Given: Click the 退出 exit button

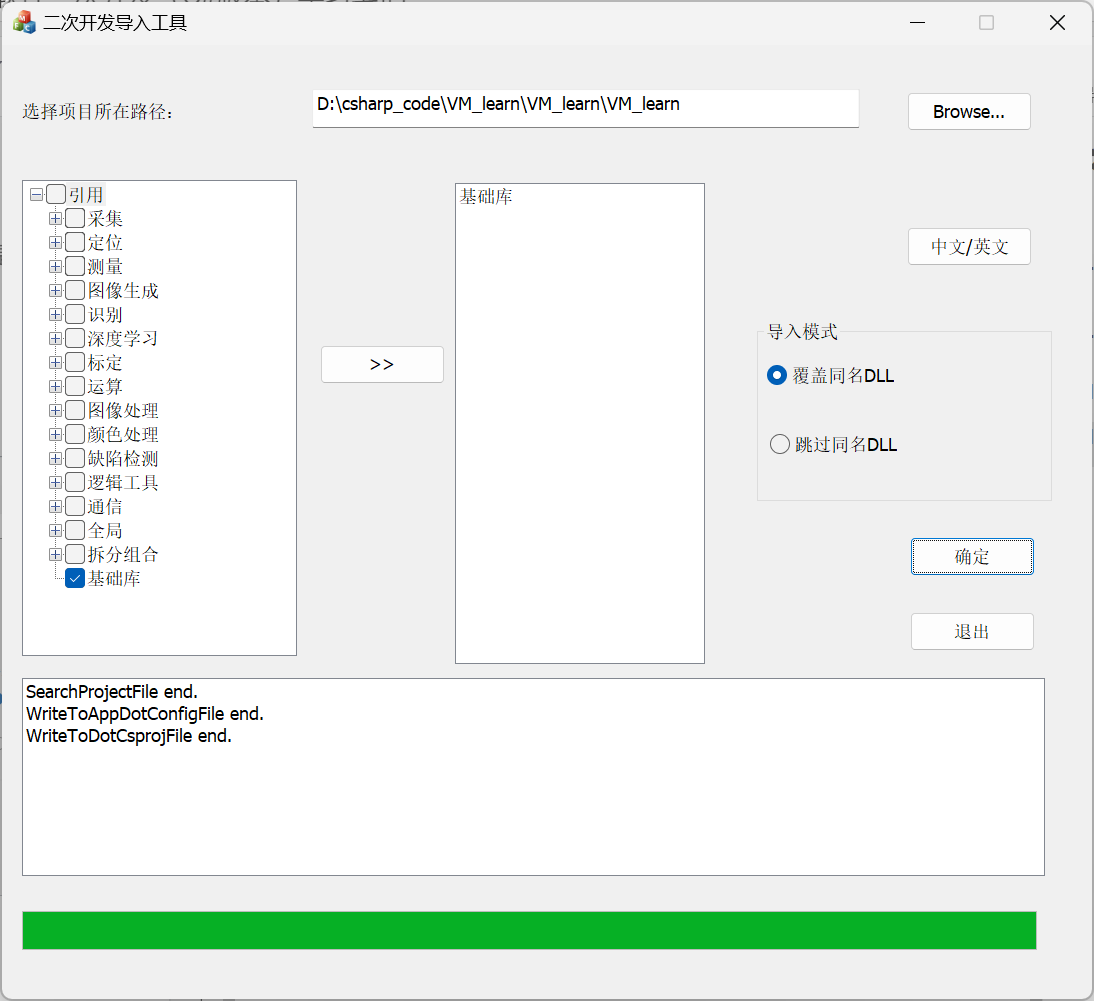Looking at the screenshot, I should click(972, 631).
